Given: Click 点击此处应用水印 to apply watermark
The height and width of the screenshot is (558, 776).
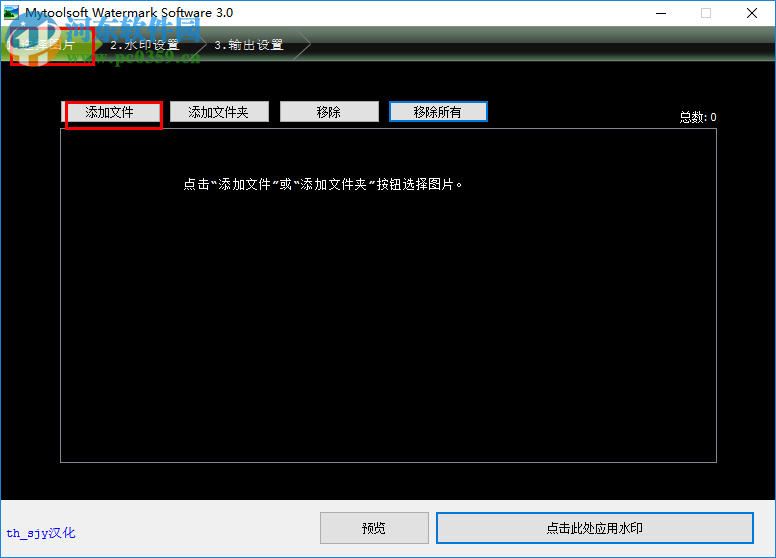Looking at the screenshot, I should point(595,528).
